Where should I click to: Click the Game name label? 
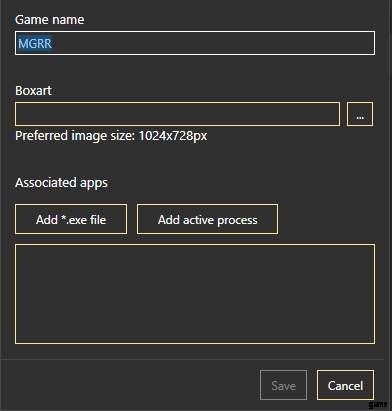point(49,20)
